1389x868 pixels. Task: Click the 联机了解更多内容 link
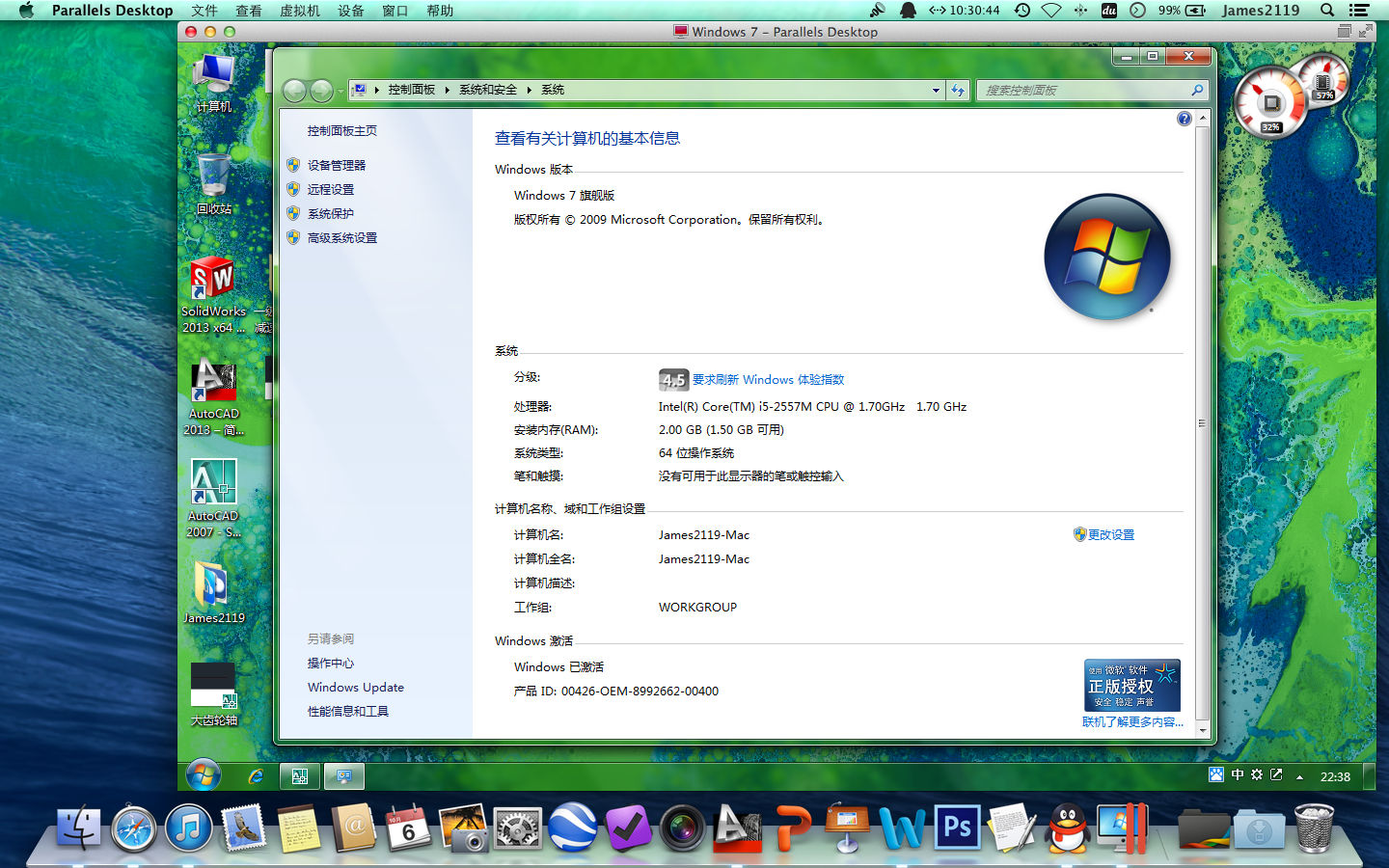(x=1132, y=722)
